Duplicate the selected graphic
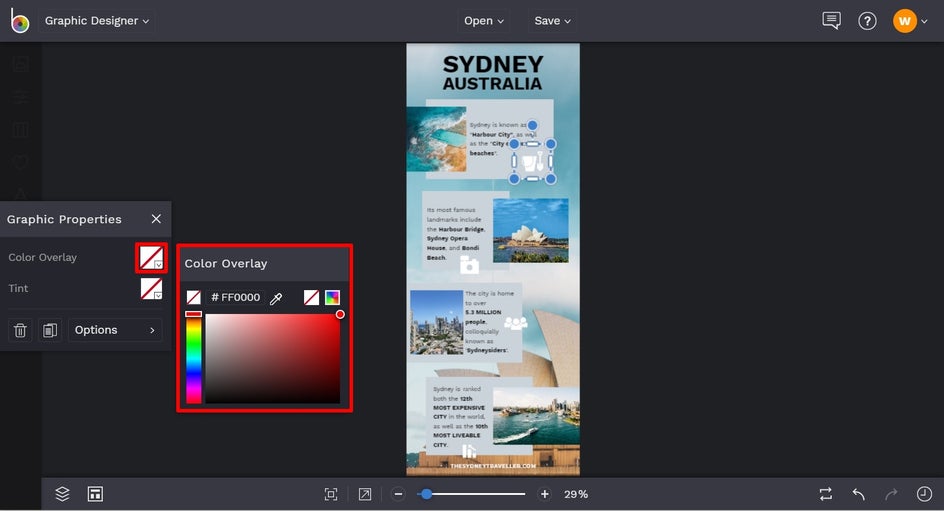The image size is (944, 511). coord(50,330)
